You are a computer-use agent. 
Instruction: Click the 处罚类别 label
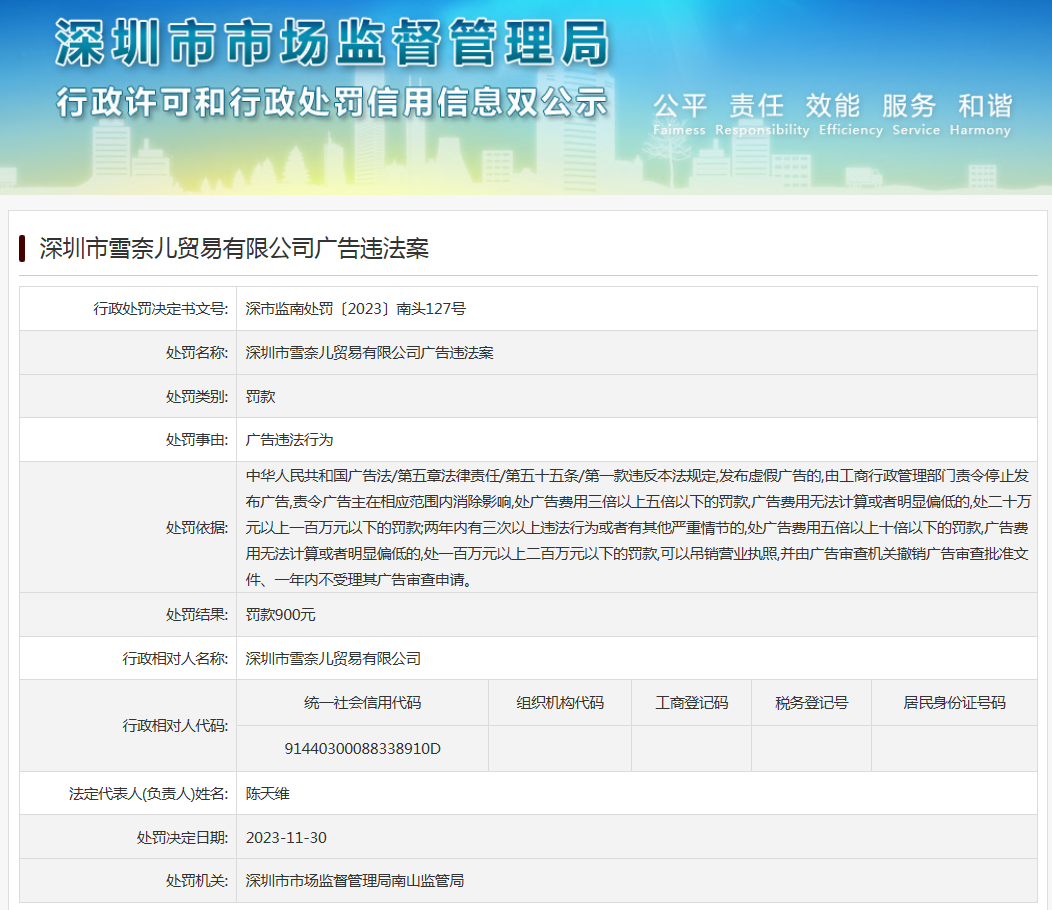197,397
